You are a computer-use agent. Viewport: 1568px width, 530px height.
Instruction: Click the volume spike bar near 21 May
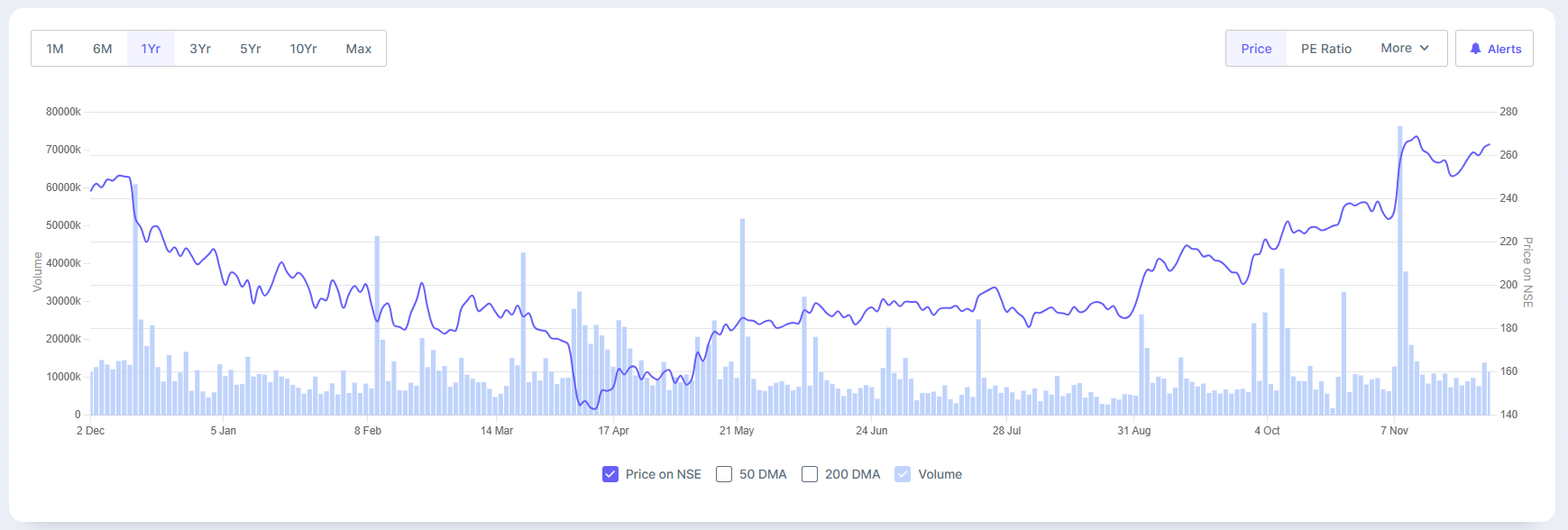(742, 315)
